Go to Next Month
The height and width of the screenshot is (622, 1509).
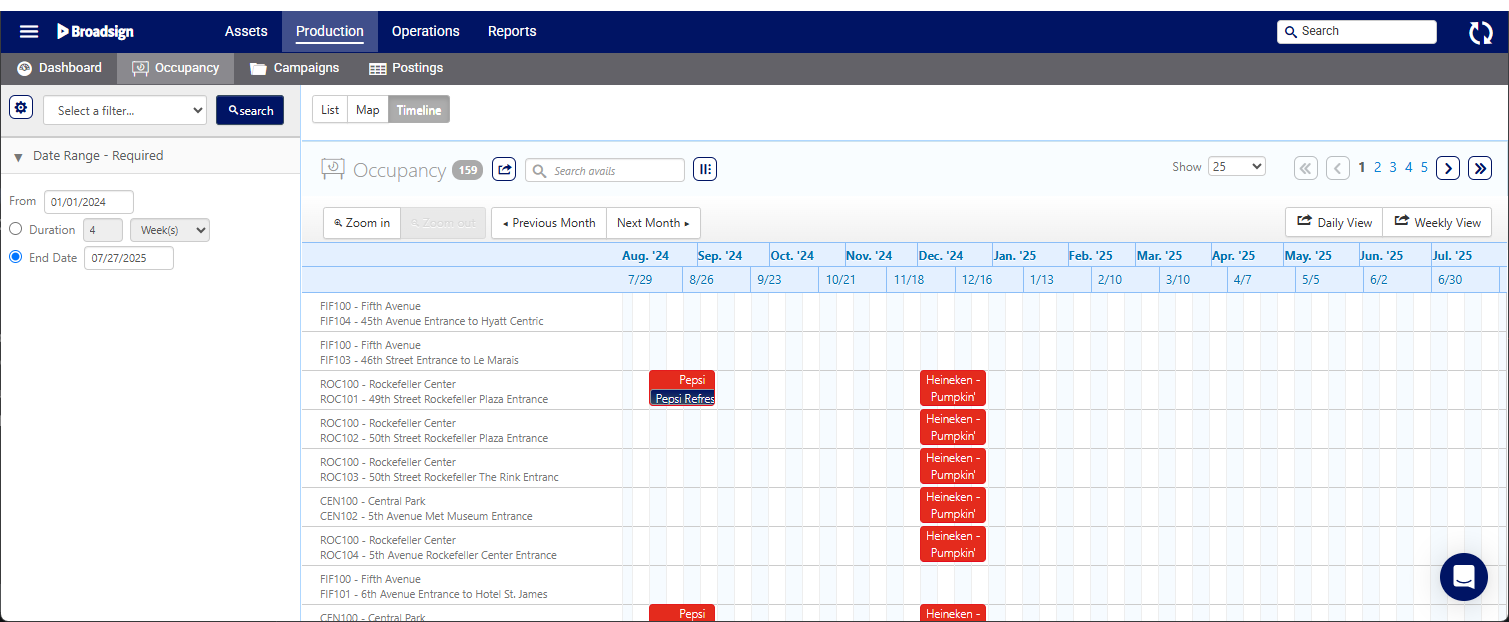point(653,223)
